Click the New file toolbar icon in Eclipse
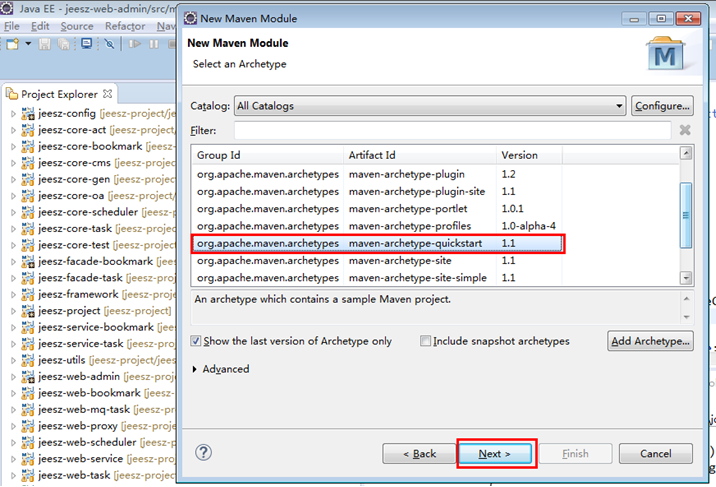The image size is (716, 487). point(13,44)
